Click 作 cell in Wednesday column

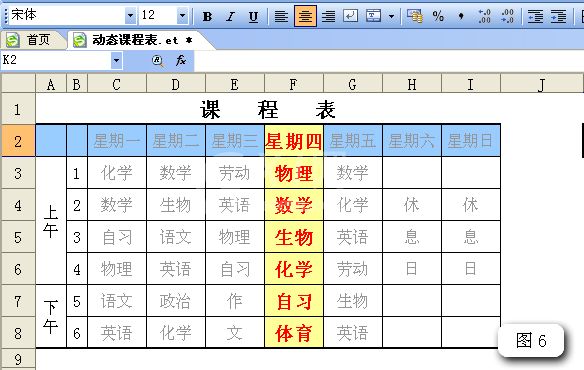235,301
